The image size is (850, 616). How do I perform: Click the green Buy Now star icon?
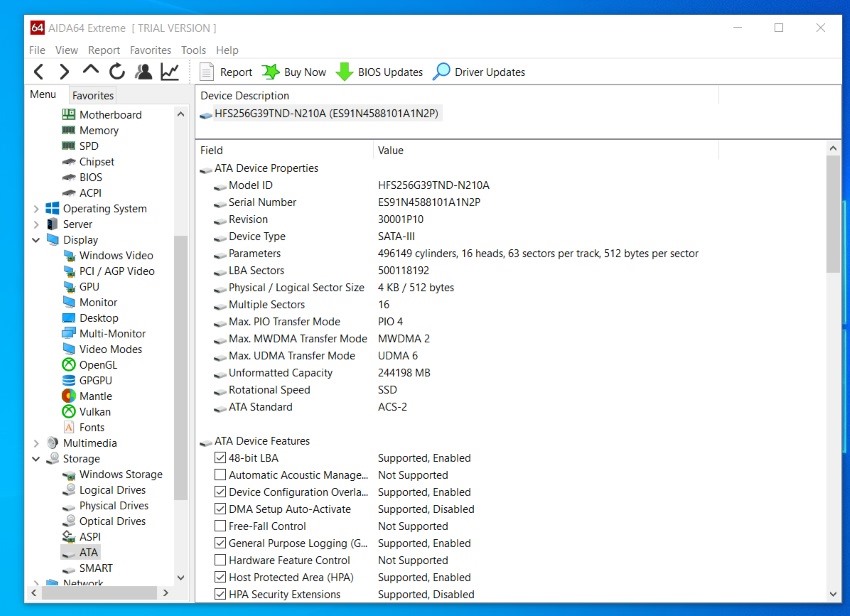(271, 72)
